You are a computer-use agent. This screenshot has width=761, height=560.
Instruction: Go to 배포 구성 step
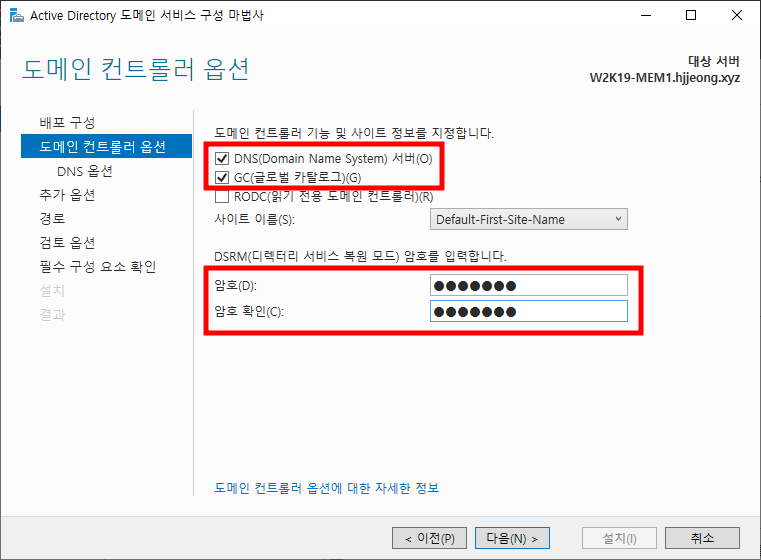tap(67, 122)
